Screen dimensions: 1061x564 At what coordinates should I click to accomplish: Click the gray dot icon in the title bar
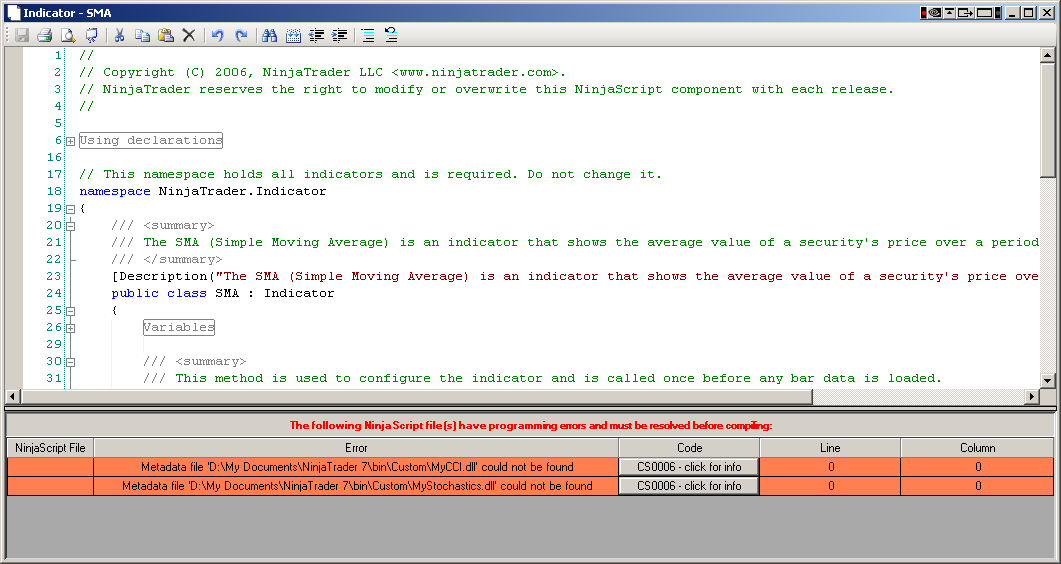998,13
